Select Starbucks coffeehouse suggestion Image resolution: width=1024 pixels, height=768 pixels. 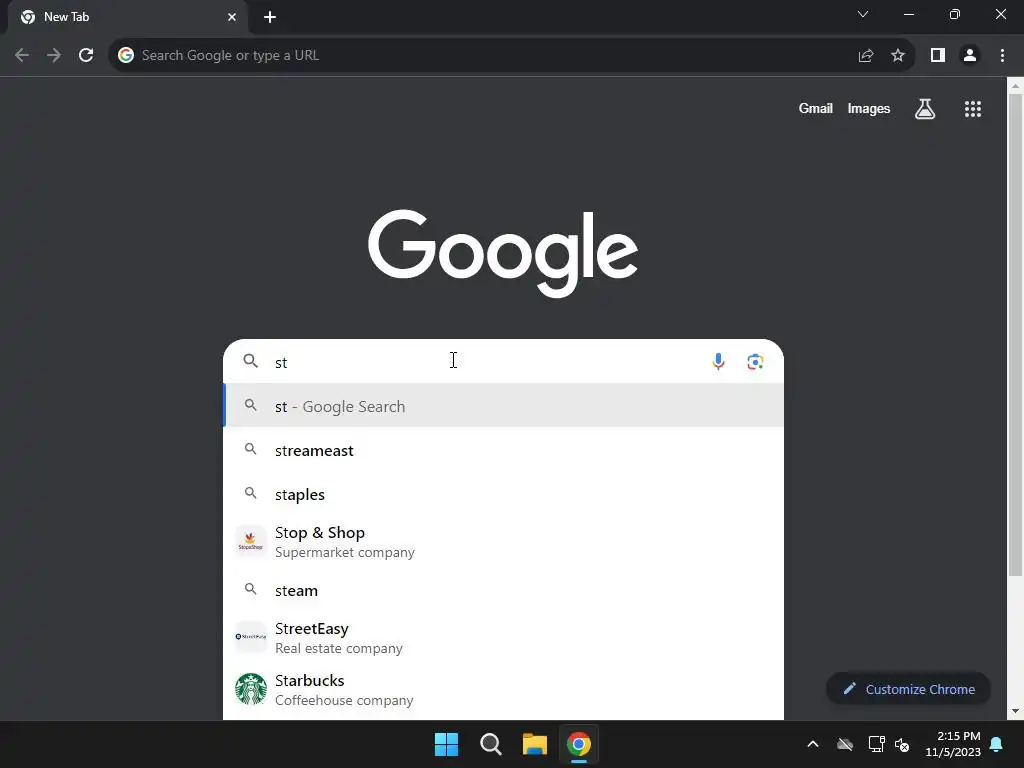tap(504, 690)
